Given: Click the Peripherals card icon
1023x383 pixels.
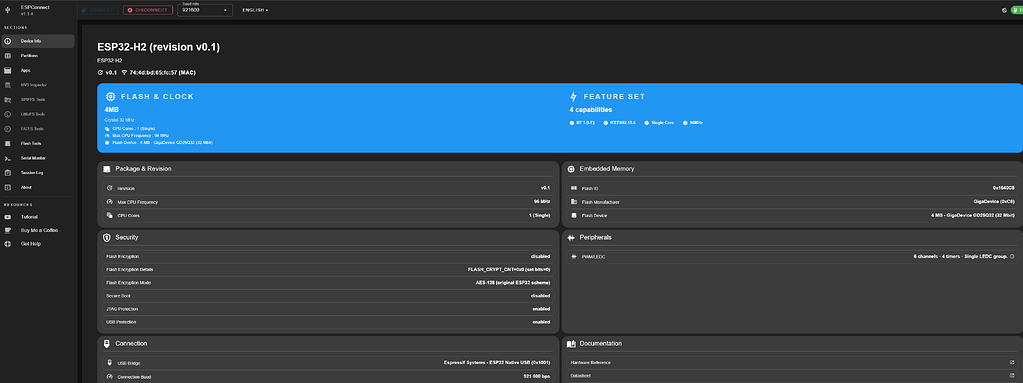Looking at the screenshot, I should coord(571,237).
